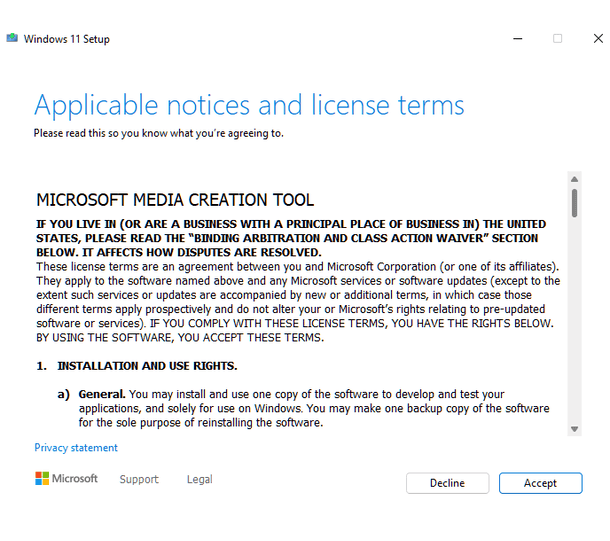Click the scrollbar down arrow
Screen dimensions: 610x541
(x=575, y=428)
